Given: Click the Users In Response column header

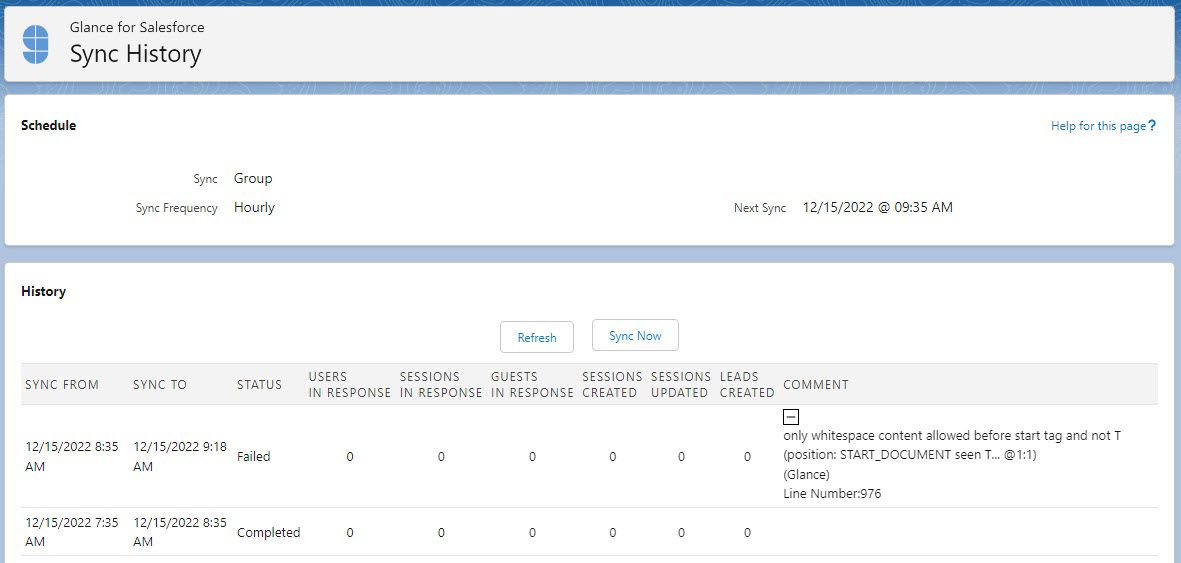Looking at the screenshot, I should tap(349, 385).
